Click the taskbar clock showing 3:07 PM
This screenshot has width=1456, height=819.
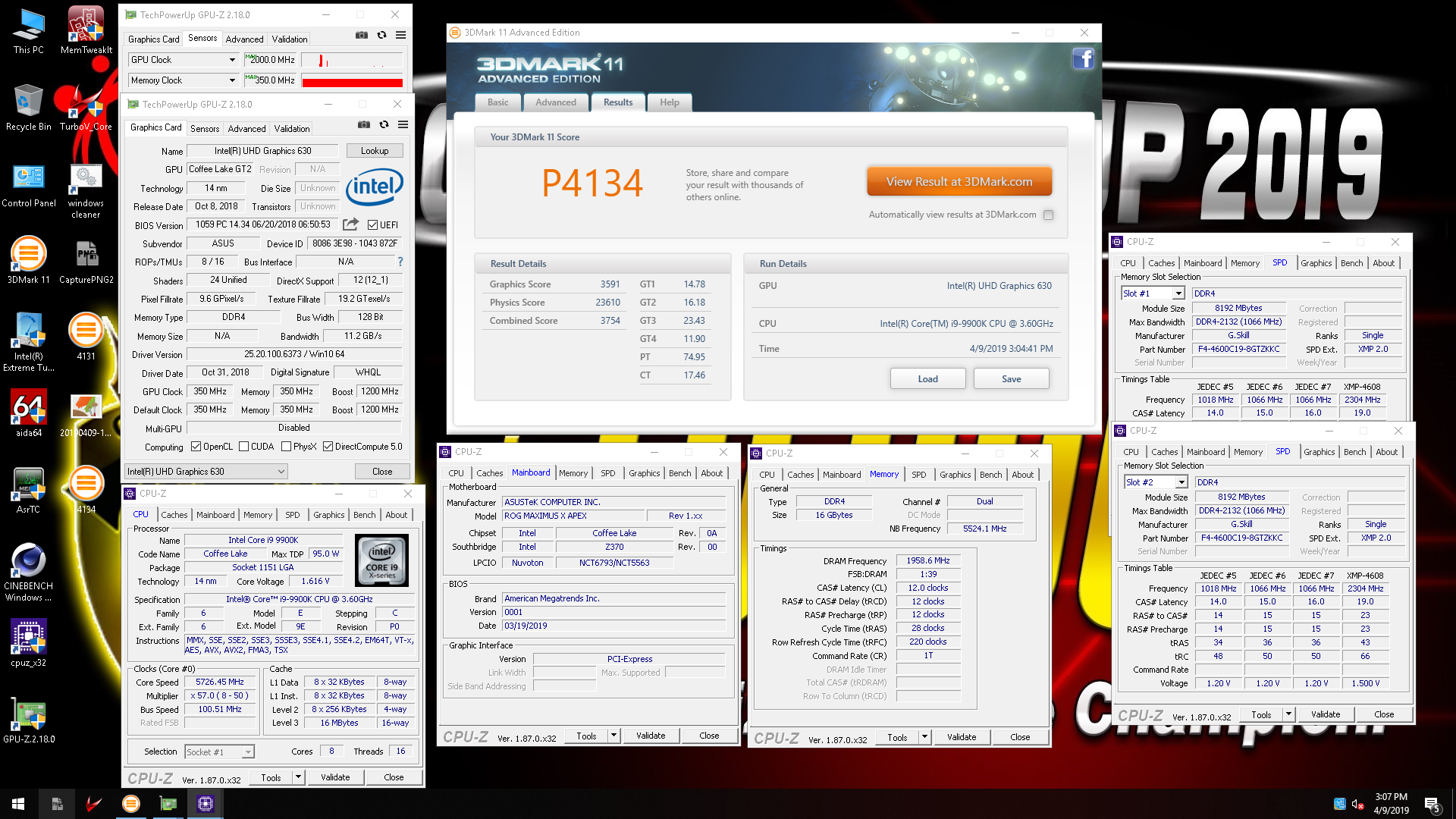pyautogui.click(x=1391, y=804)
